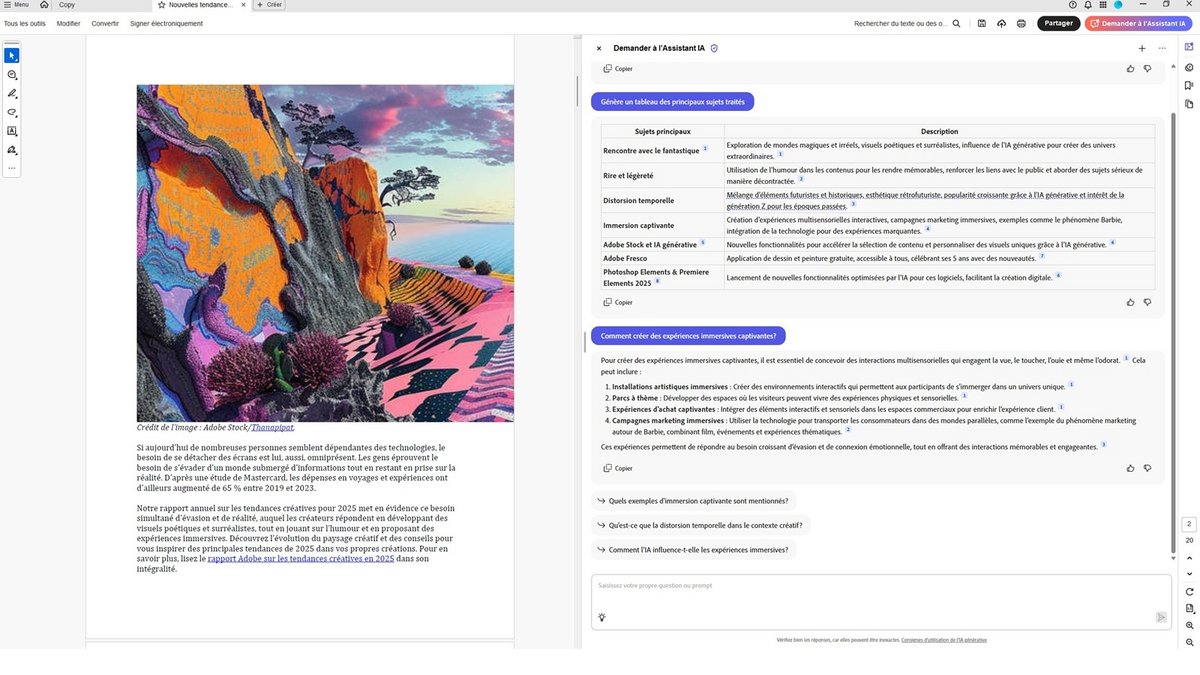1200x675 pixels.
Task: Open the bookmarks panel icon
Action: [x=1190, y=85]
